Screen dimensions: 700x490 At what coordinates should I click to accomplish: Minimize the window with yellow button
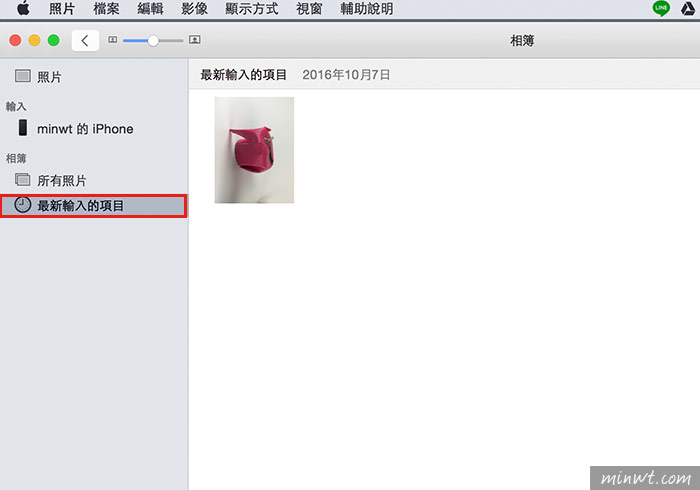pyautogui.click(x=34, y=41)
